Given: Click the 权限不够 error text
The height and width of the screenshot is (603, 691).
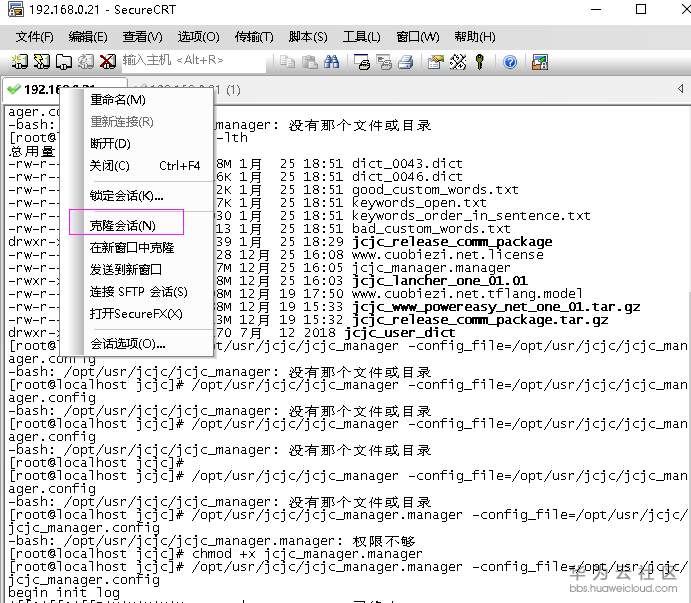Looking at the screenshot, I should pyautogui.click(x=383, y=541).
